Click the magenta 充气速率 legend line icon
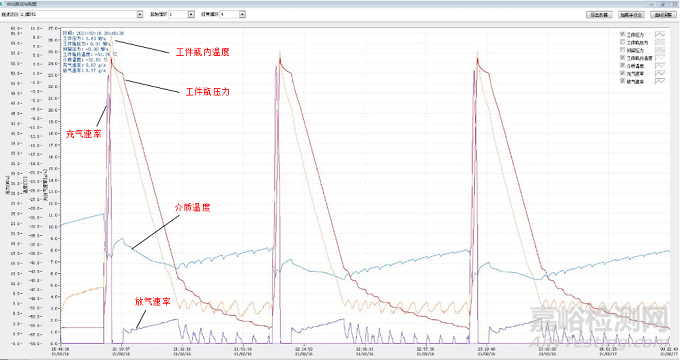 pyautogui.click(x=659, y=73)
